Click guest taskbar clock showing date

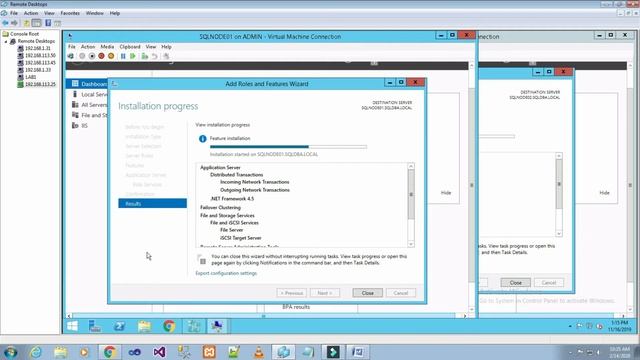(x=620, y=326)
